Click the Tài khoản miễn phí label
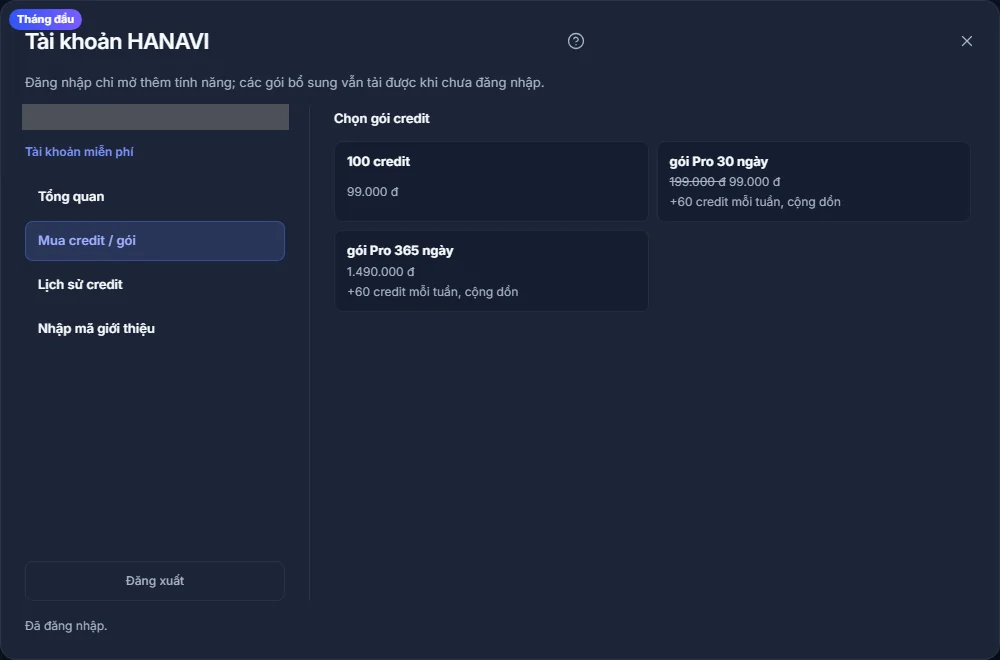 click(x=79, y=152)
